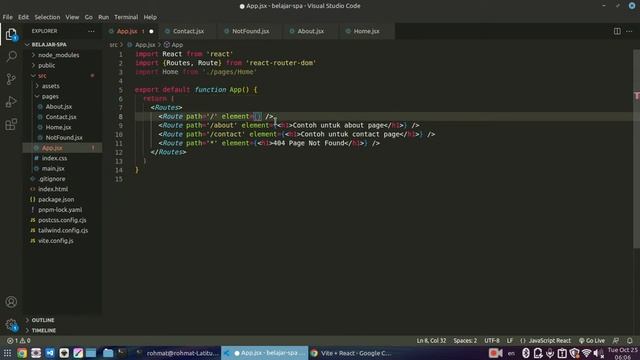This screenshot has height=360, width=640.
Task: Click the src breadcrumb segment
Action: (113, 45)
